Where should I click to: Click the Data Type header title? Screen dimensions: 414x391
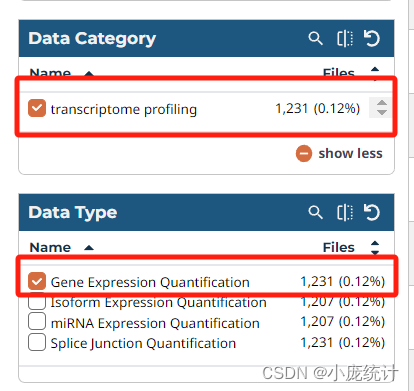click(73, 213)
